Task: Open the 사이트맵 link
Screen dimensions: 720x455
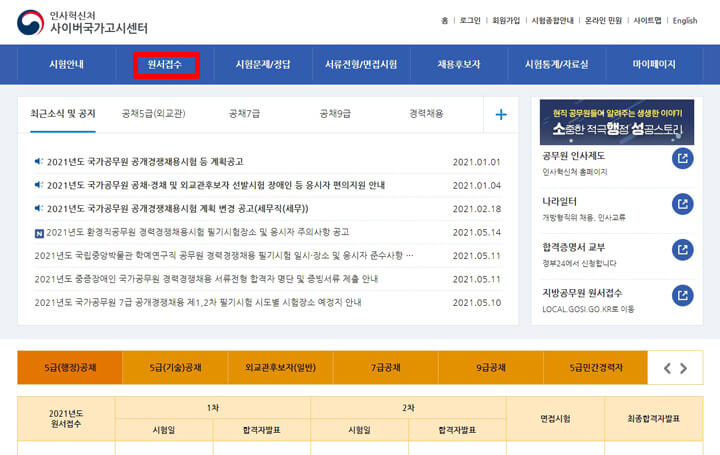Action: coord(647,21)
